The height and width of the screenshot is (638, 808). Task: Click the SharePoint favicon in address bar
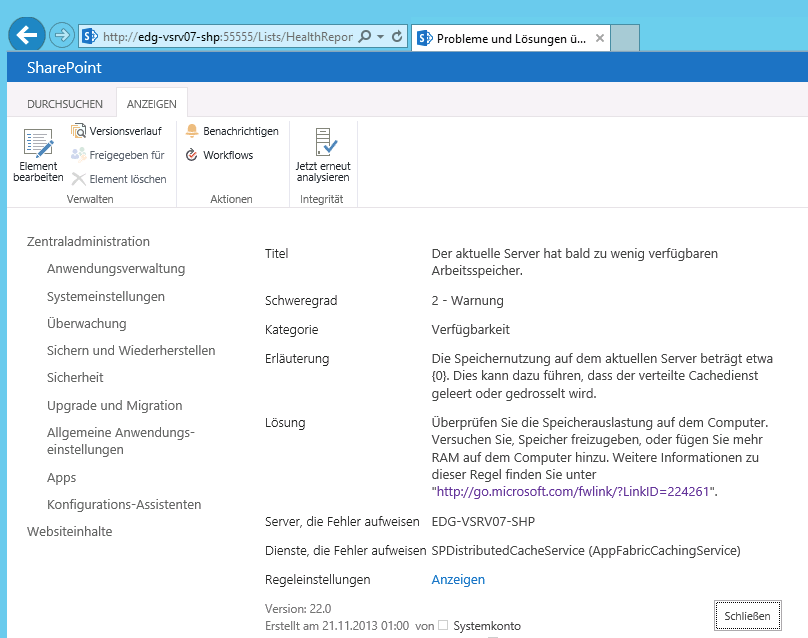pyautogui.click(x=90, y=36)
